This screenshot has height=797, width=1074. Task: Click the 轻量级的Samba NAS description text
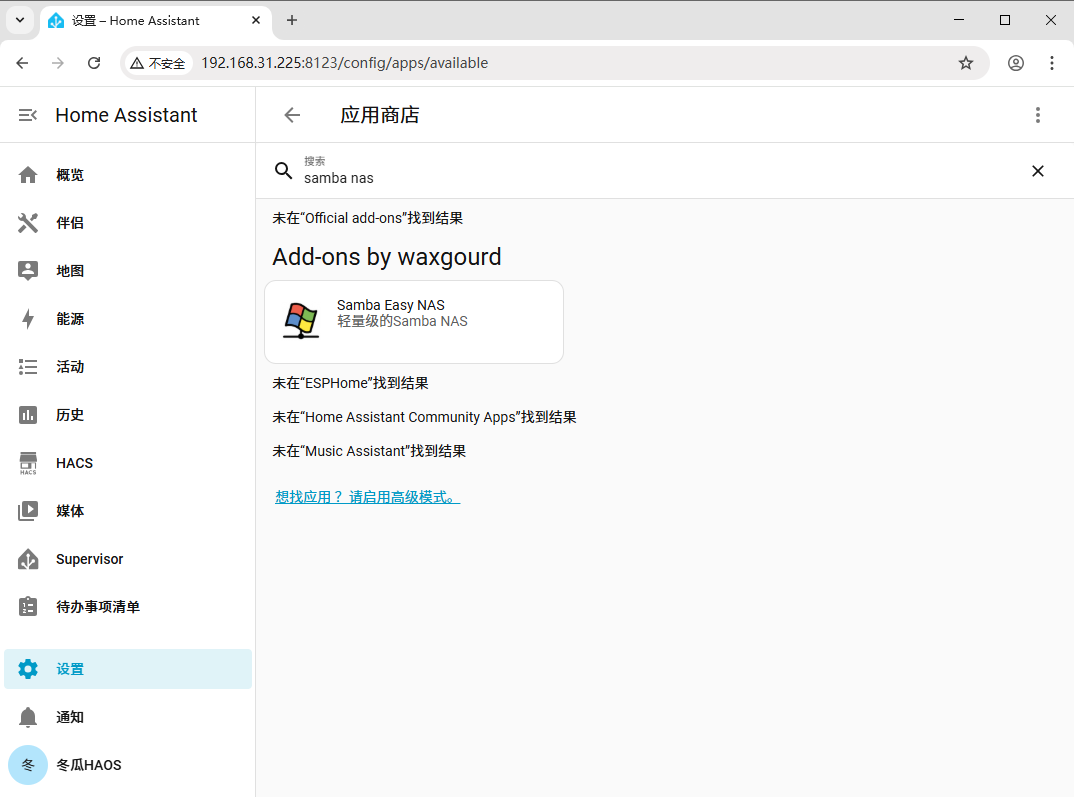click(x=402, y=322)
